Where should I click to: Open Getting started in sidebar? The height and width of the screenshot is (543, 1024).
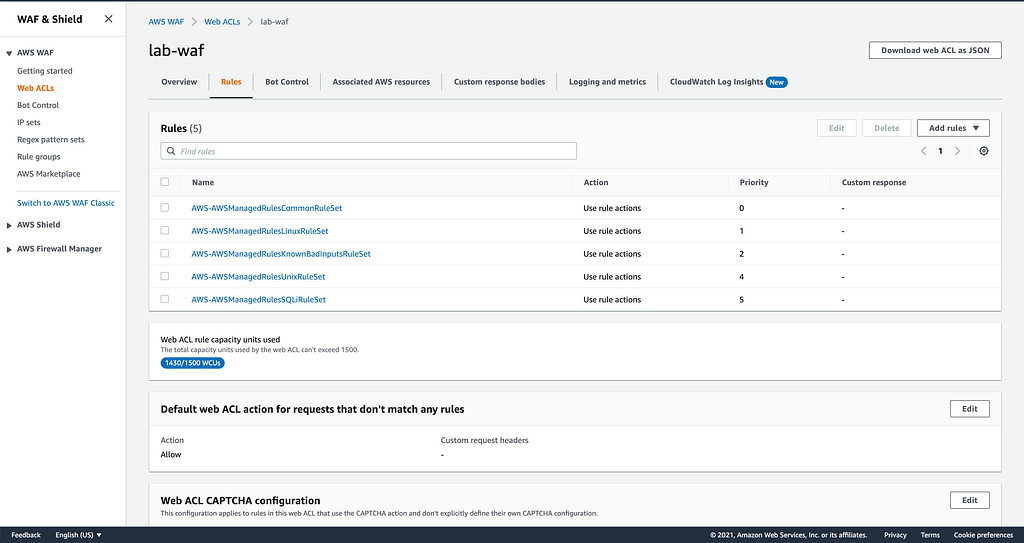click(44, 71)
